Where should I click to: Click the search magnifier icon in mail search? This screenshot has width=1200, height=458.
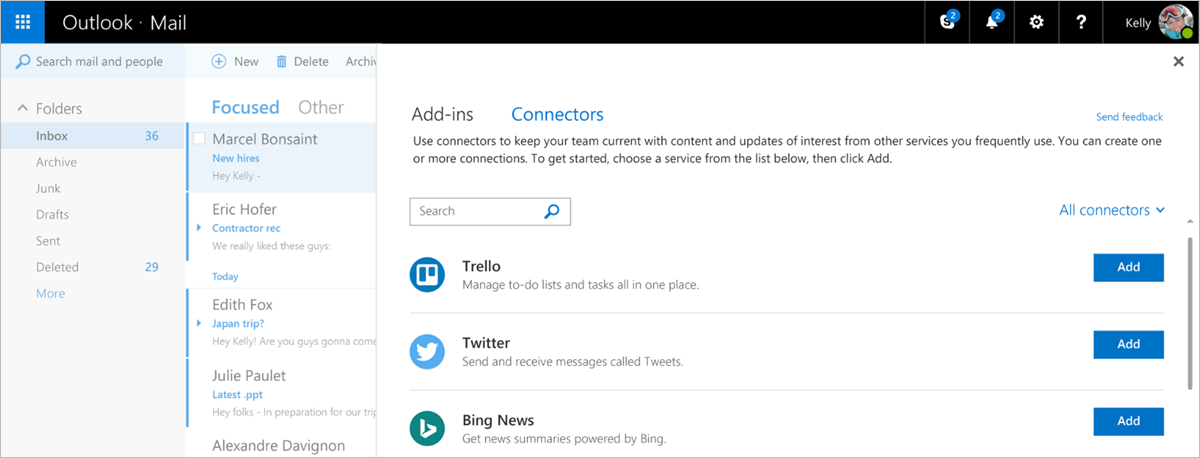tap(23, 61)
